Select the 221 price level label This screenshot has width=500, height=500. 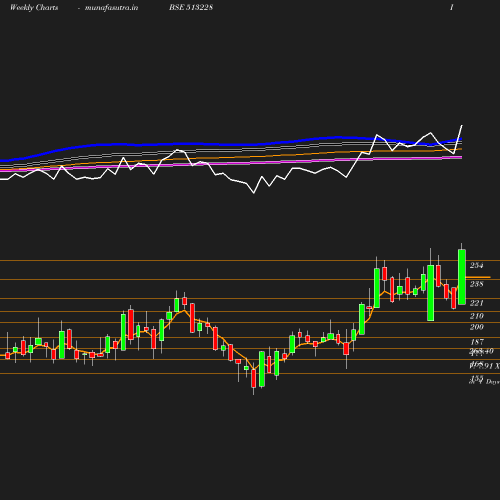pyautogui.click(x=476, y=303)
